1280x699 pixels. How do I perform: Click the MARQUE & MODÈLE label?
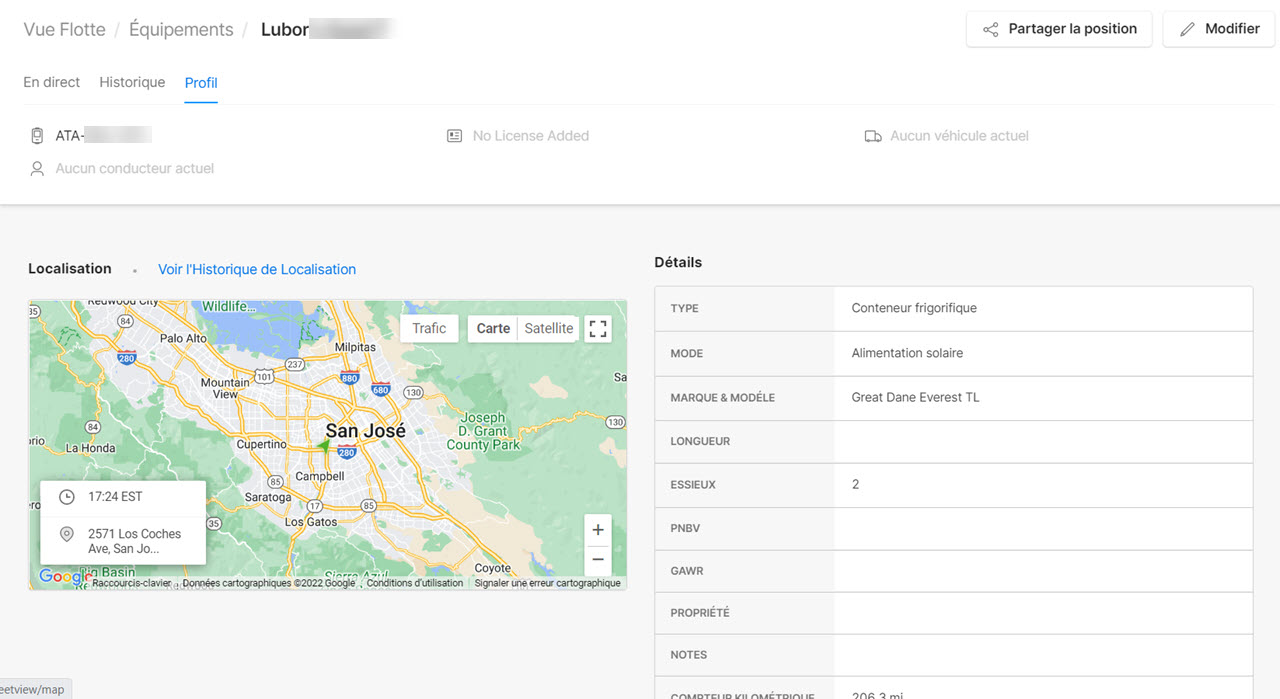click(722, 398)
